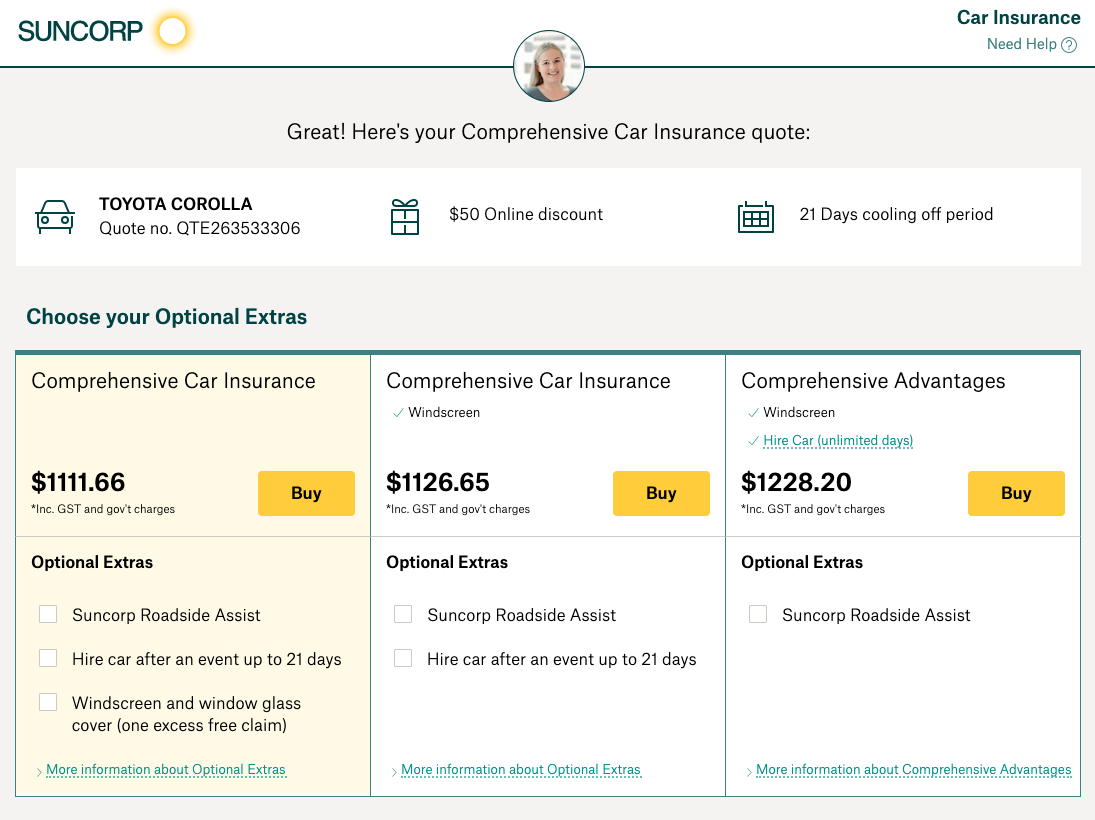Enable Suncorp Roadside Assist in the $1111.66 plan

(48, 614)
